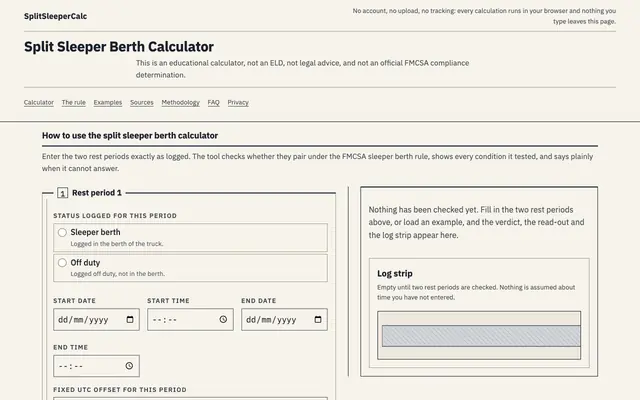Click the 'No account, no upload, no tracking' notice
The width and height of the screenshot is (640, 400).
(x=484, y=16)
